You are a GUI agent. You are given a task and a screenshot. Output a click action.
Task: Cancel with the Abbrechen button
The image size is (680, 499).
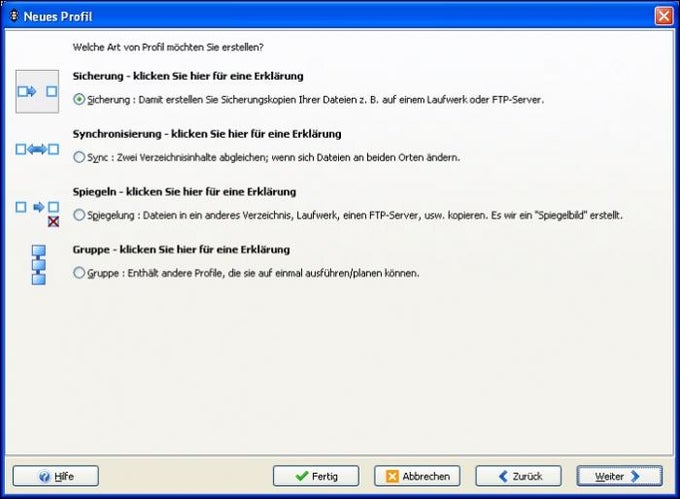pos(417,476)
